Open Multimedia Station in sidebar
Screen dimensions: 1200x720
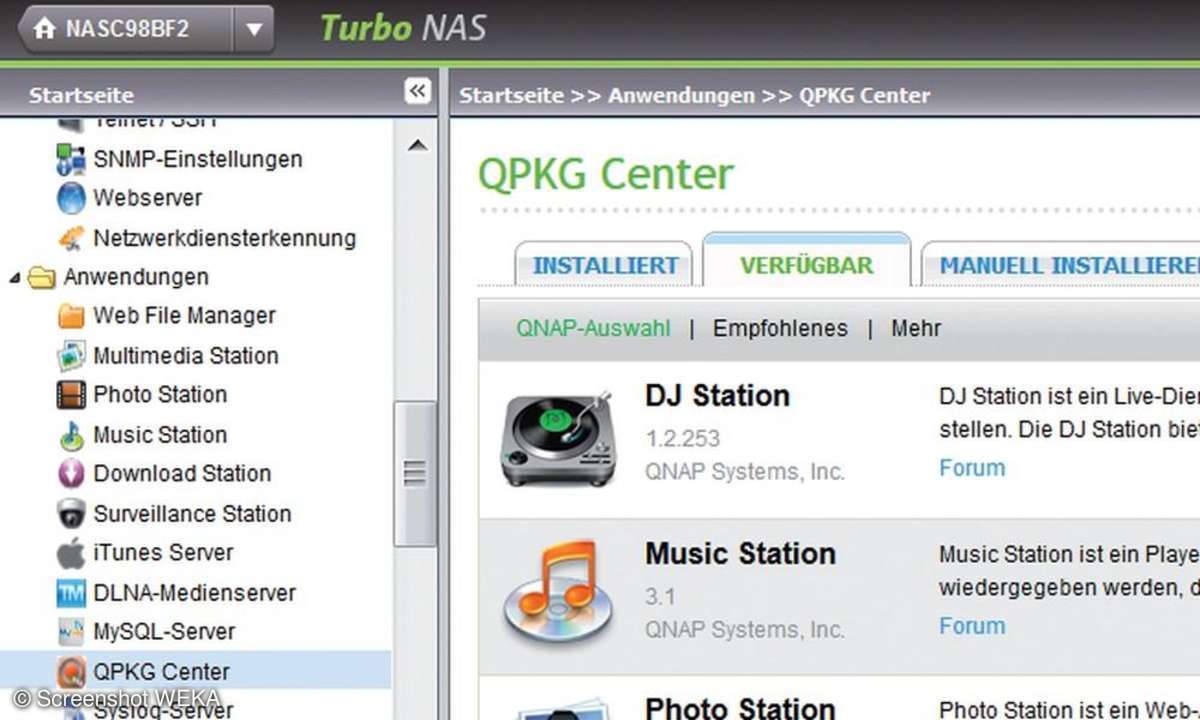pos(185,356)
